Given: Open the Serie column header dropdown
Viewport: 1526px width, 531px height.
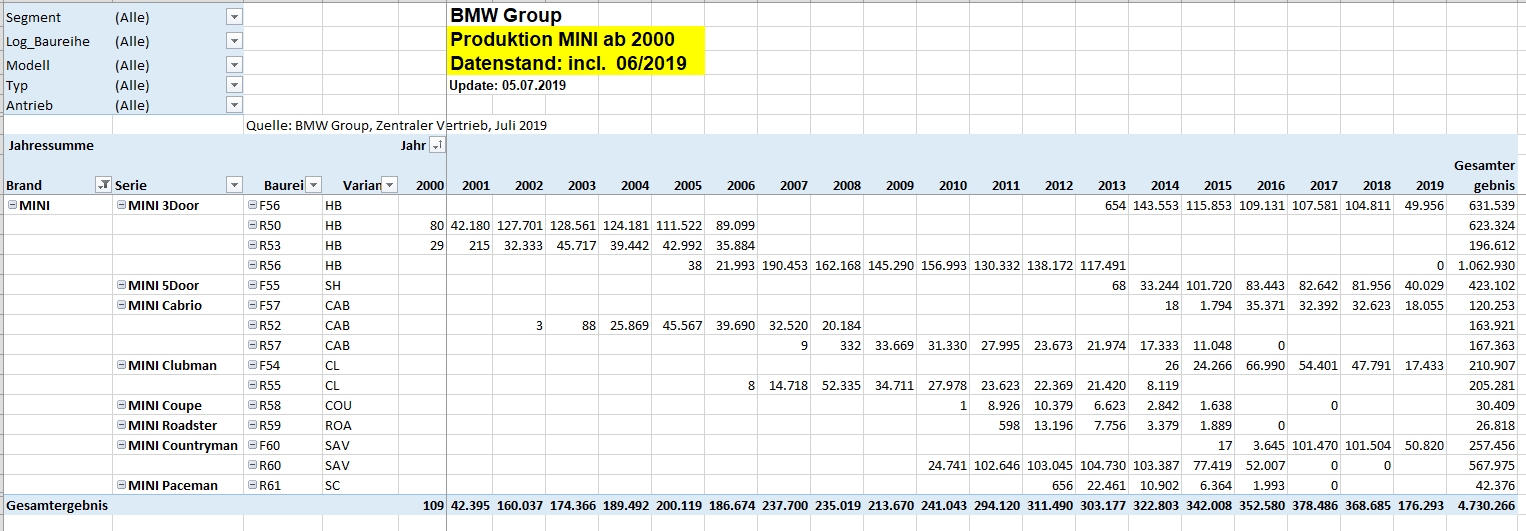Looking at the screenshot, I should coord(234,185).
